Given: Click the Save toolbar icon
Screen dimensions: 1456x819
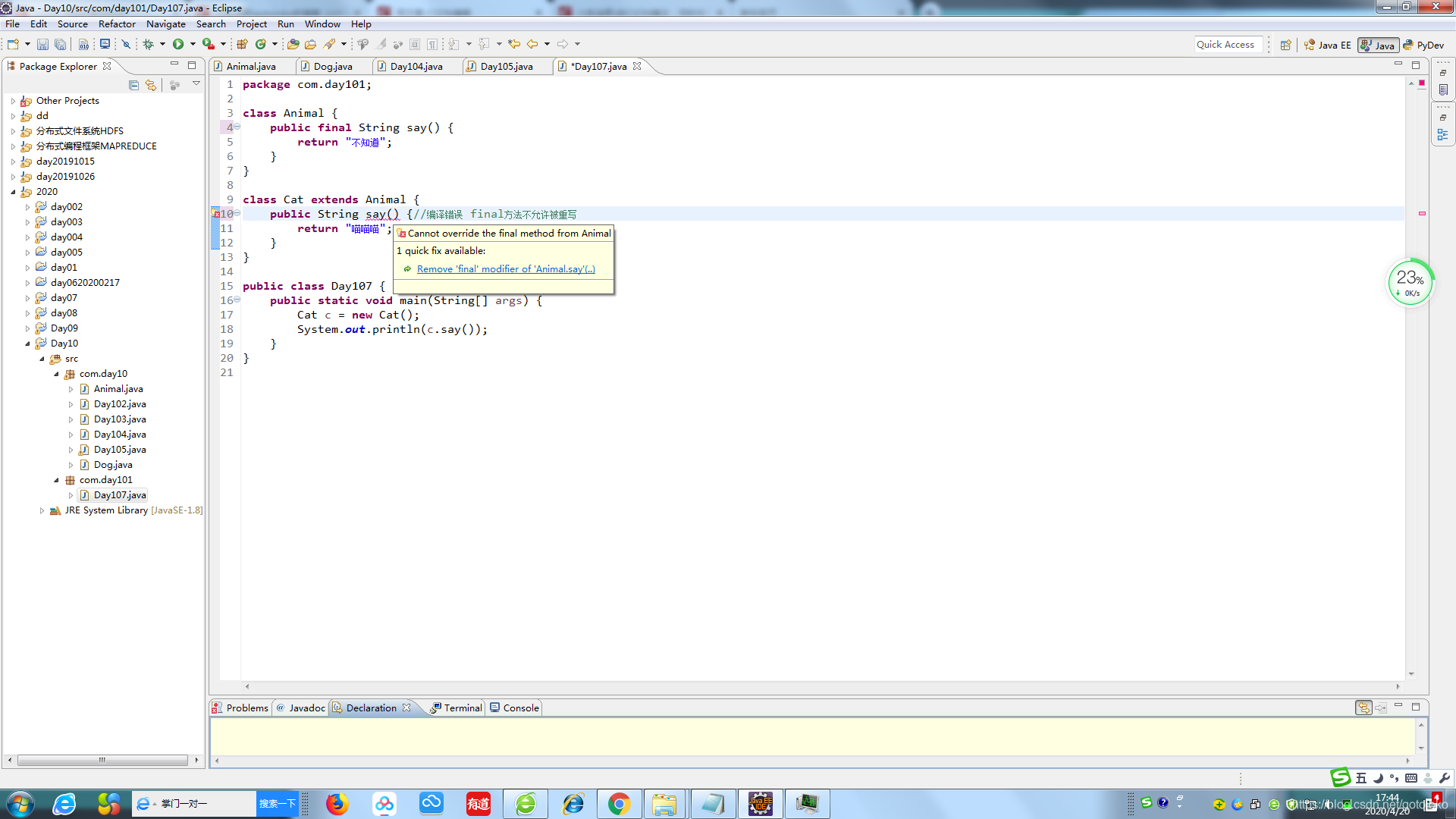Looking at the screenshot, I should pos(42,45).
